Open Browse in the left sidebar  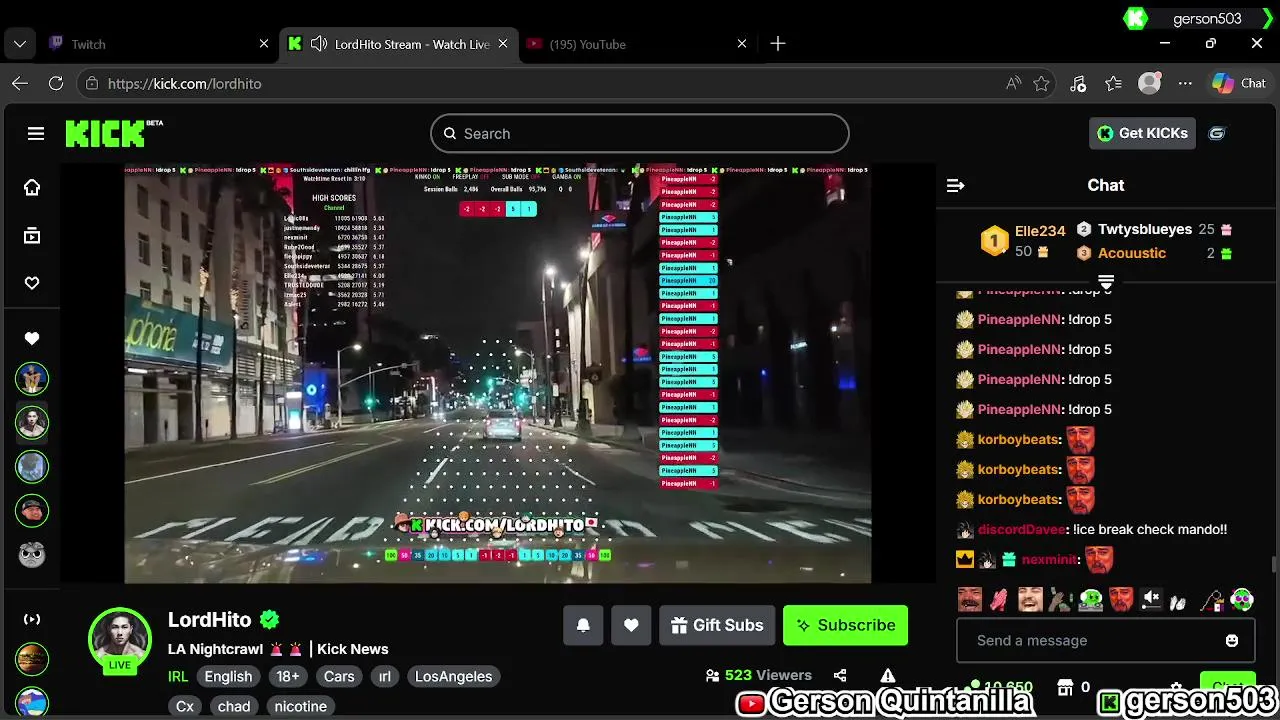(x=32, y=235)
